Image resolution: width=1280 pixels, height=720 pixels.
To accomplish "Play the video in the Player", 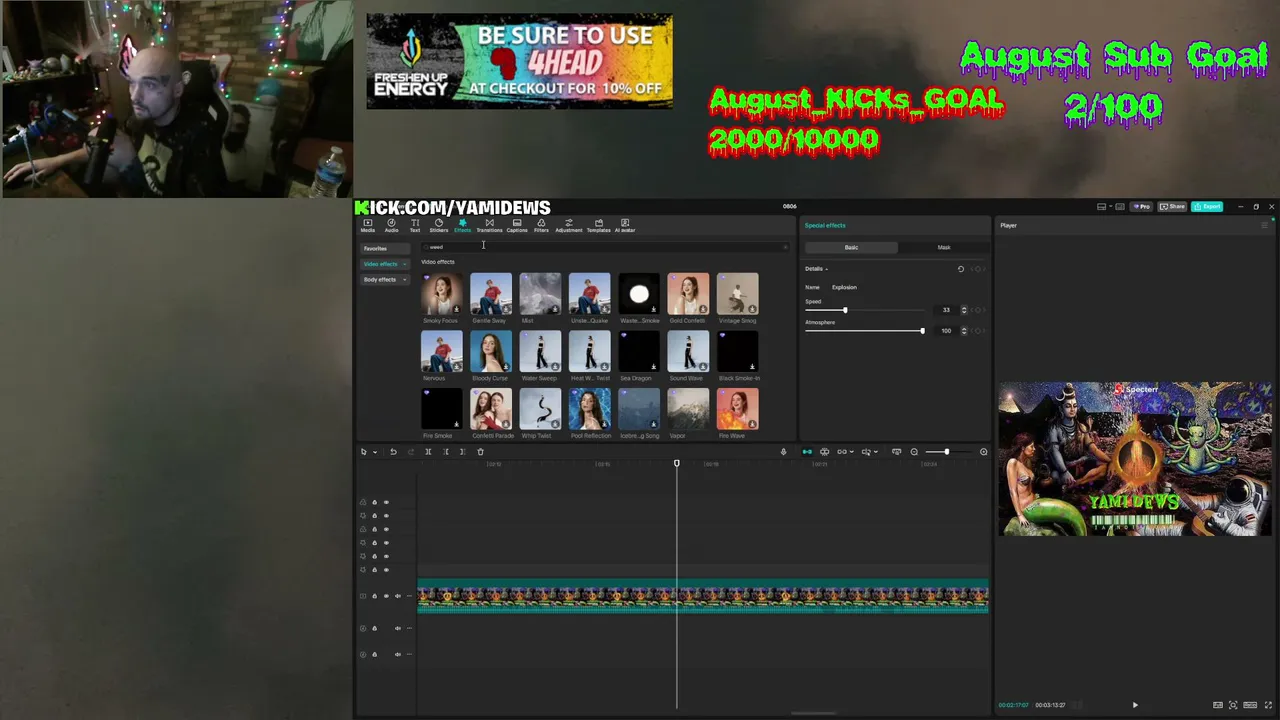I will click(1134, 705).
